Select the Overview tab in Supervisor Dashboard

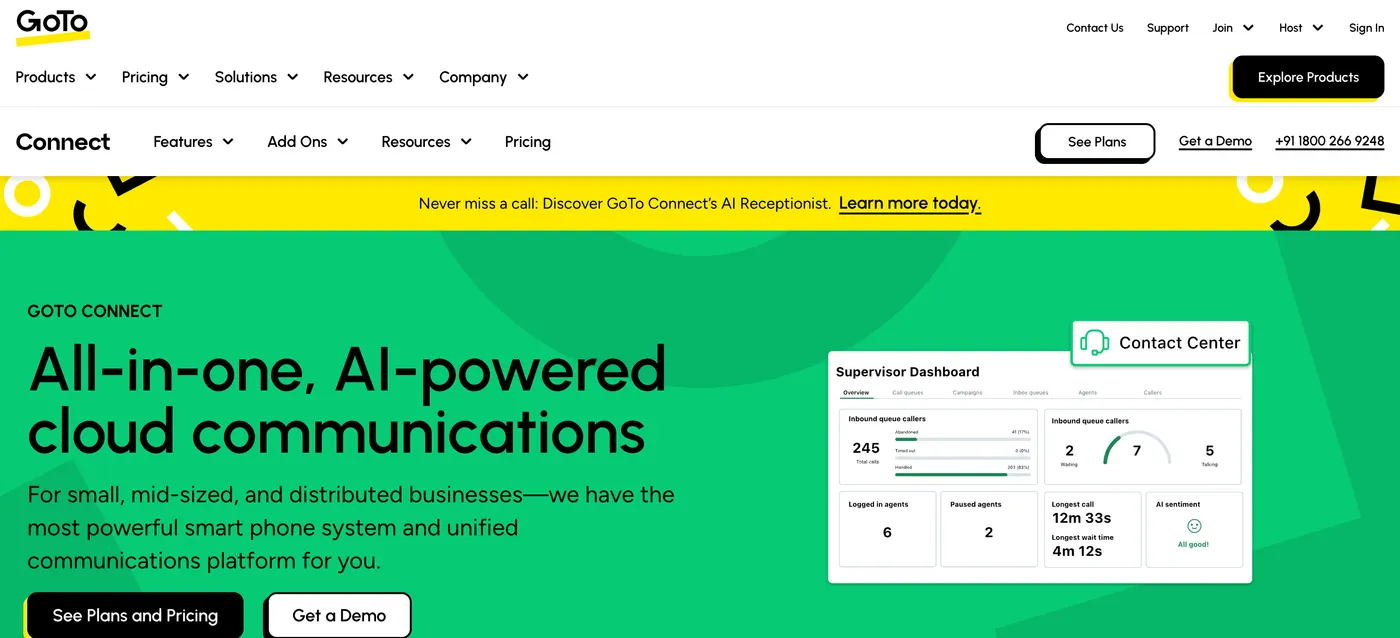pos(855,393)
